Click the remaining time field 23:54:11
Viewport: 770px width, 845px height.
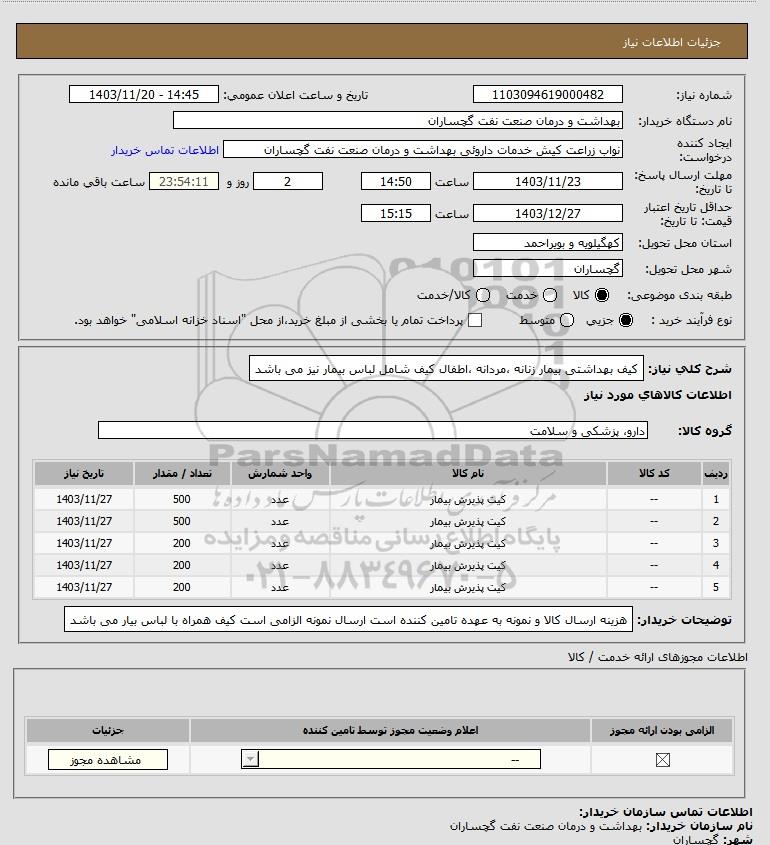184,182
